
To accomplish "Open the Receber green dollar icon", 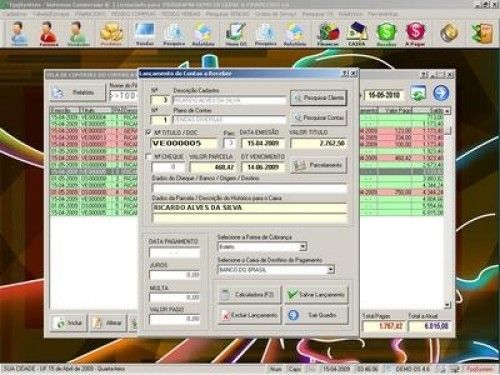I will tap(386, 33).
